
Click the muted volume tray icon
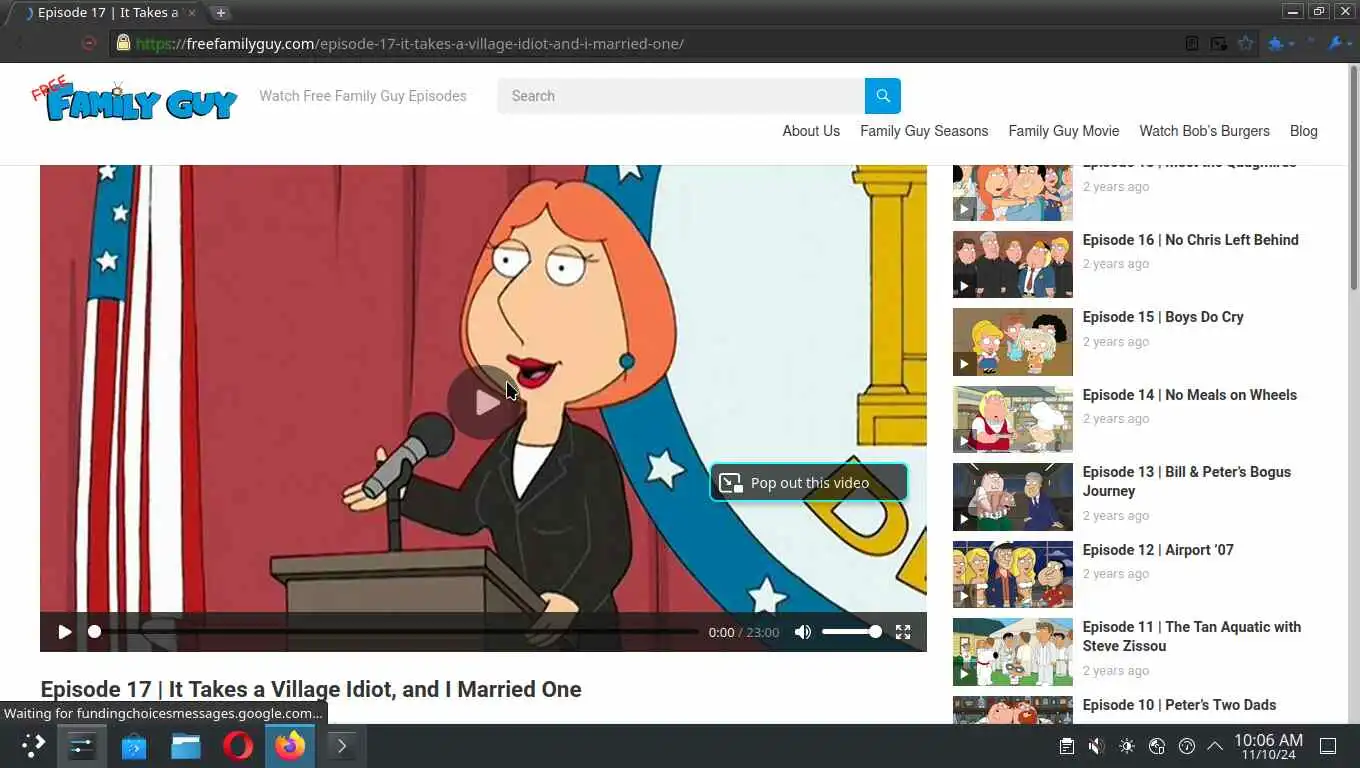pos(1096,746)
